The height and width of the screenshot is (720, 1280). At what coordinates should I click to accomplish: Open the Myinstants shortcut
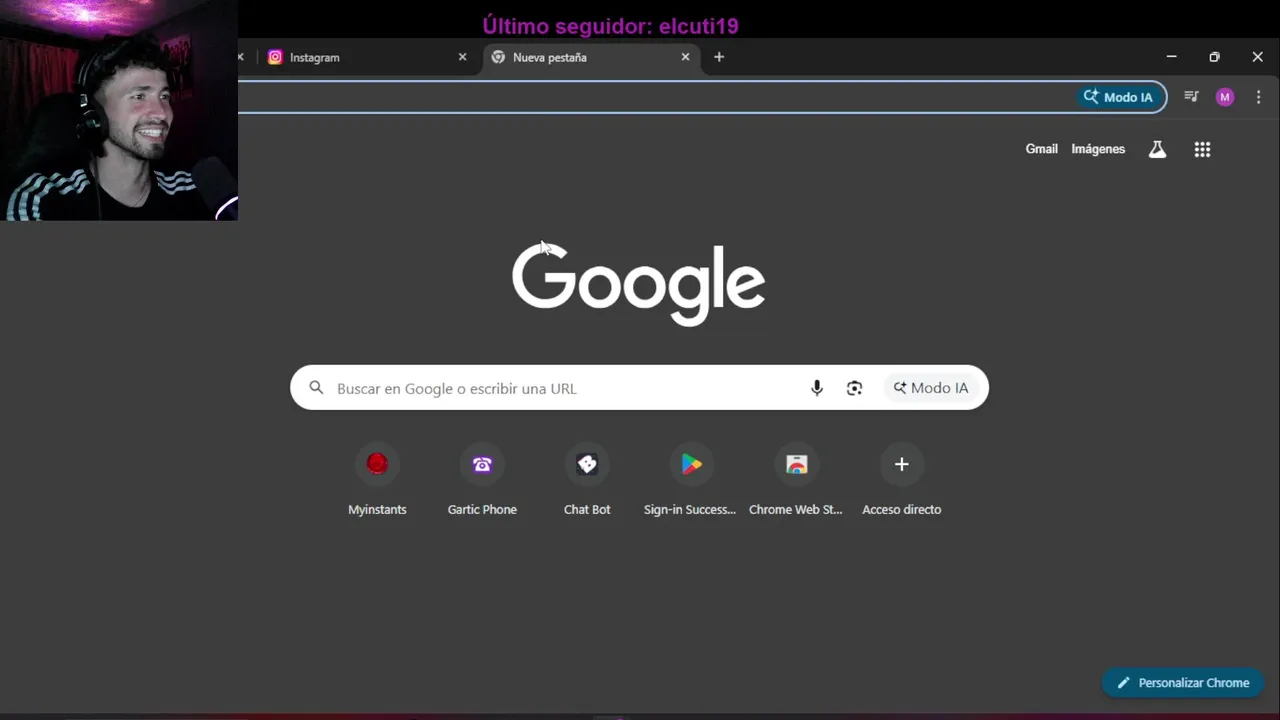point(377,481)
